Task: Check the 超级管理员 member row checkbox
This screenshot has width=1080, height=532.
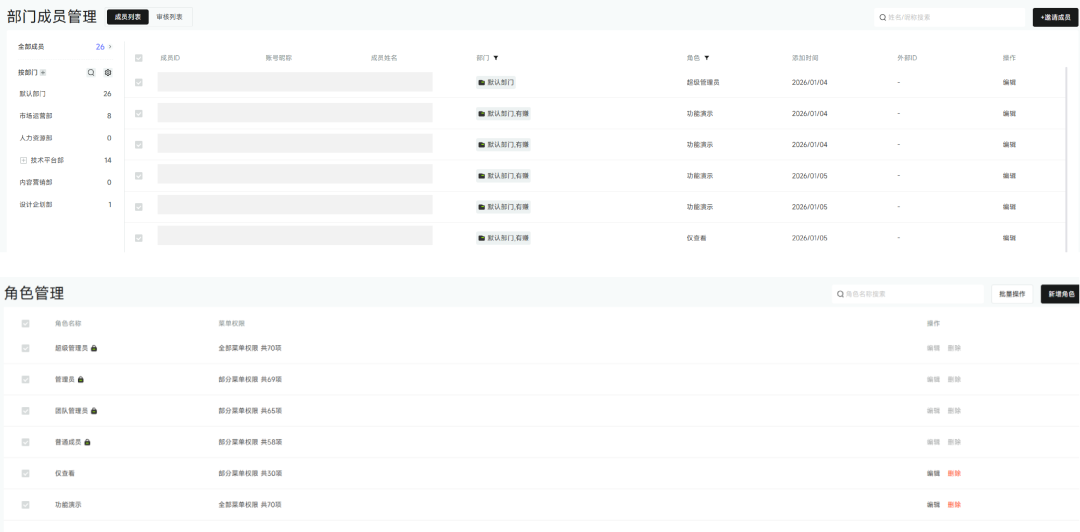Action: coord(138,82)
